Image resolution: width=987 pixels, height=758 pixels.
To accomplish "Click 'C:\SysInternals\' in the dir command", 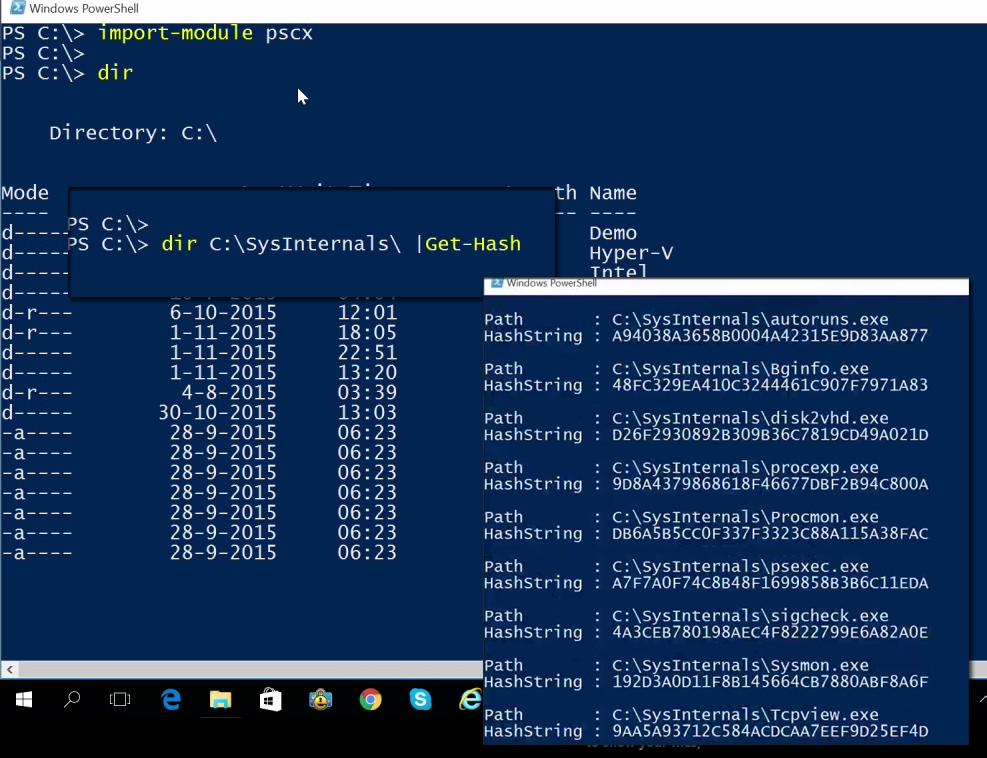I will tap(305, 244).
